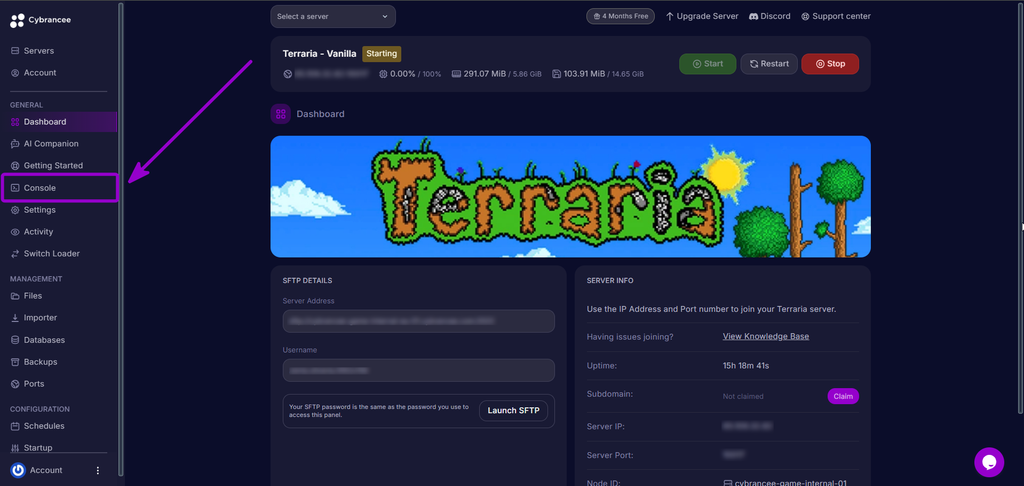Screen dimensions: 1024x486
Task: Open the live chat bubble
Action: coord(989,462)
